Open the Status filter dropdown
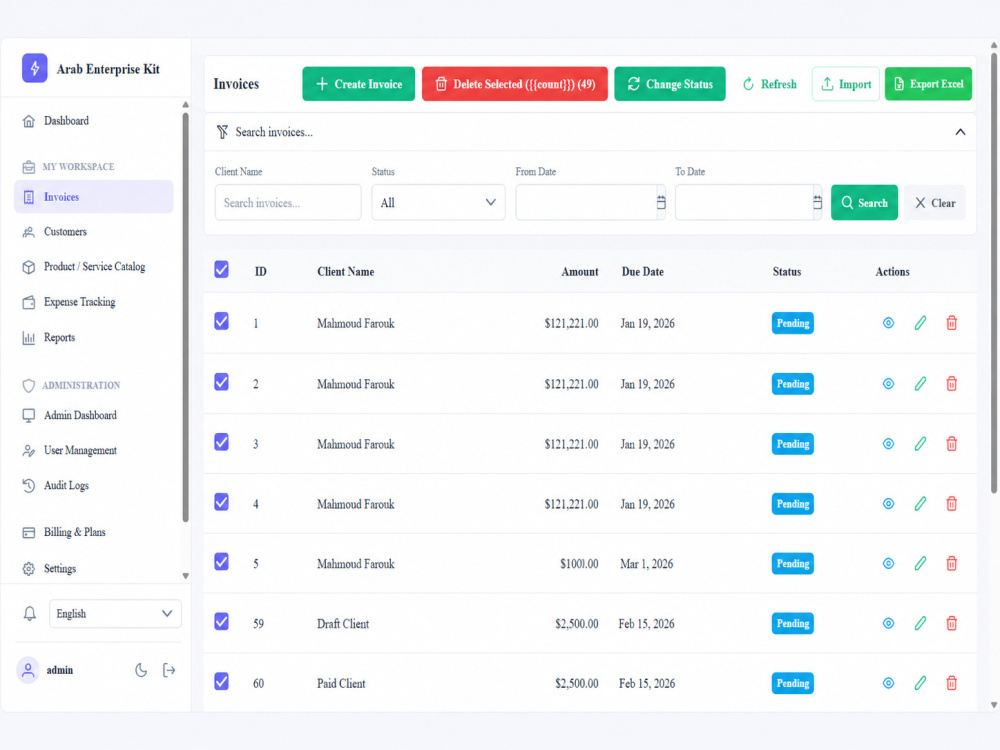This screenshot has height=750, width=1000. 438,202
